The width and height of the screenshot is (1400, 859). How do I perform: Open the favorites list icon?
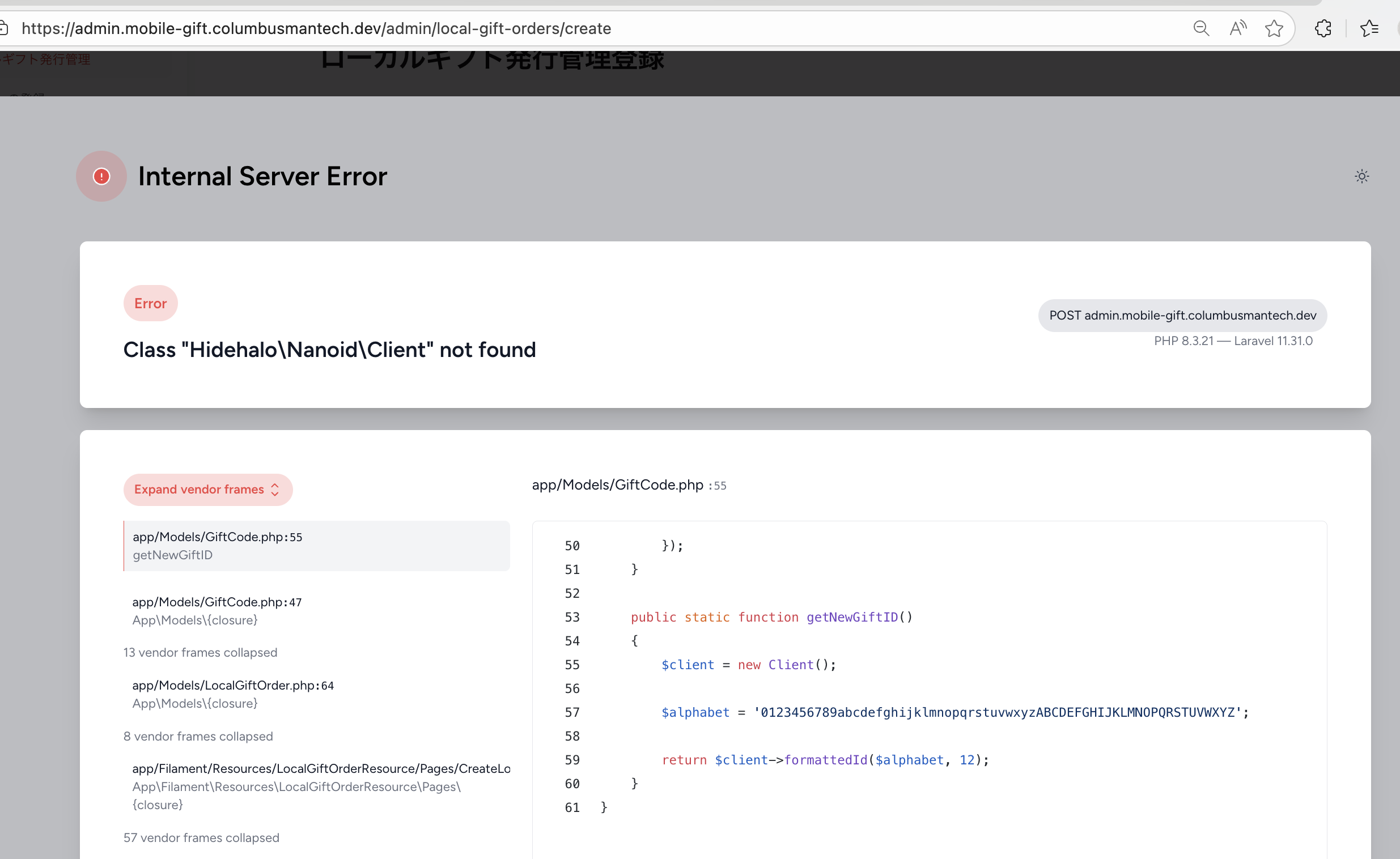1369,28
